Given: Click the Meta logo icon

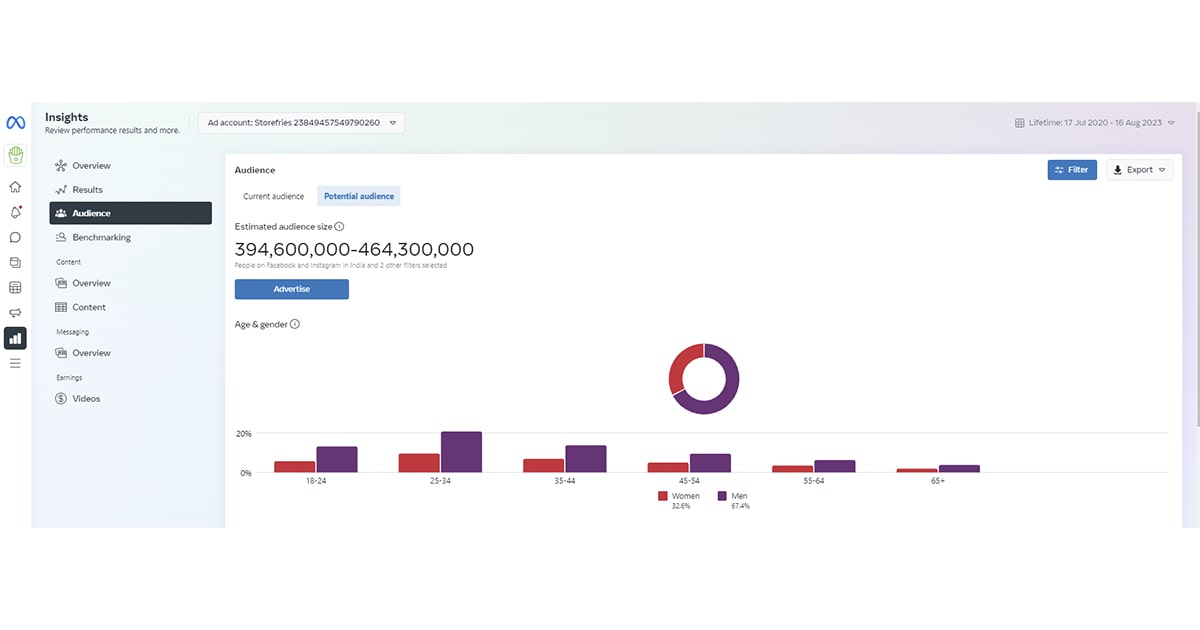Looking at the screenshot, I should coord(15,123).
